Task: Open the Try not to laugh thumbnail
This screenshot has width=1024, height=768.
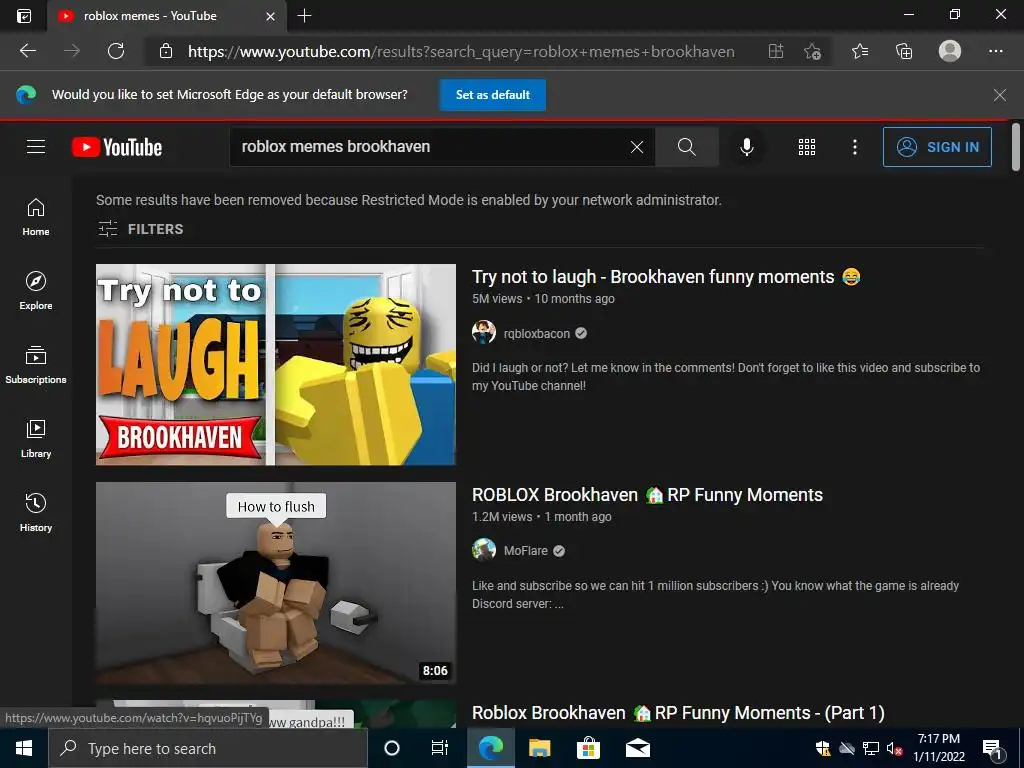Action: [276, 364]
